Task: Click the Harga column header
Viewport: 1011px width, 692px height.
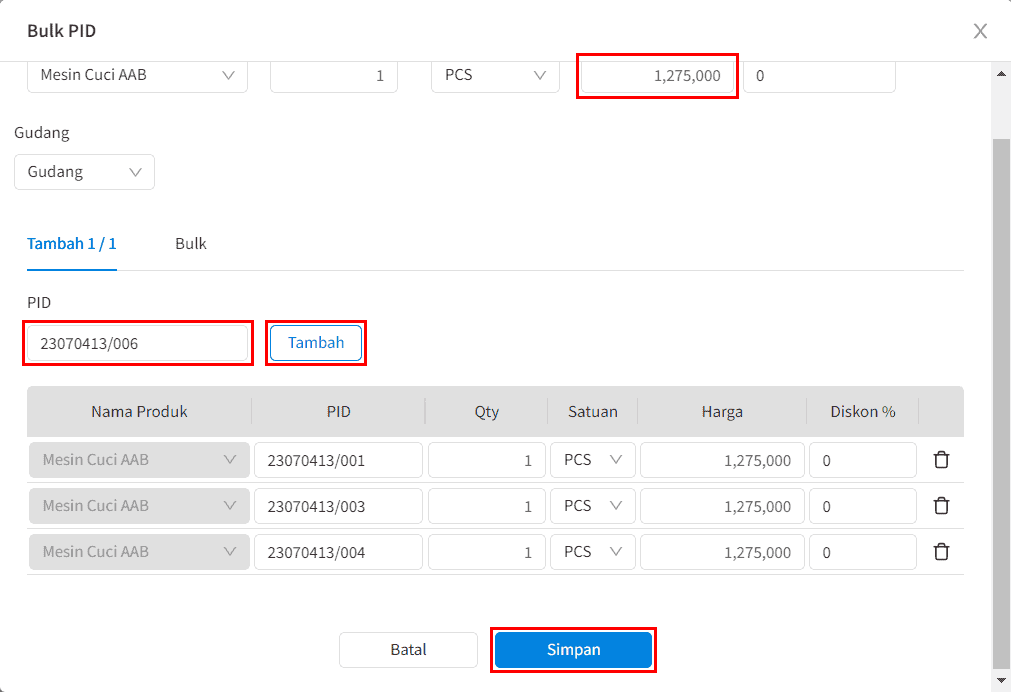Action: pyautogui.click(x=722, y=411)
